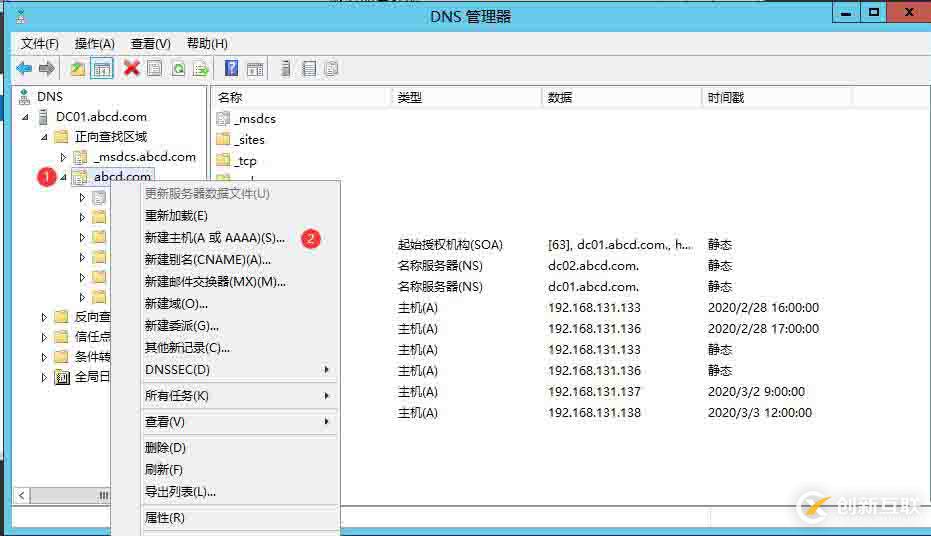931x536 pixels.
Task: Toggle the Show/Hide Action Pane toolbar icon
Action: (x=255, y=69)
